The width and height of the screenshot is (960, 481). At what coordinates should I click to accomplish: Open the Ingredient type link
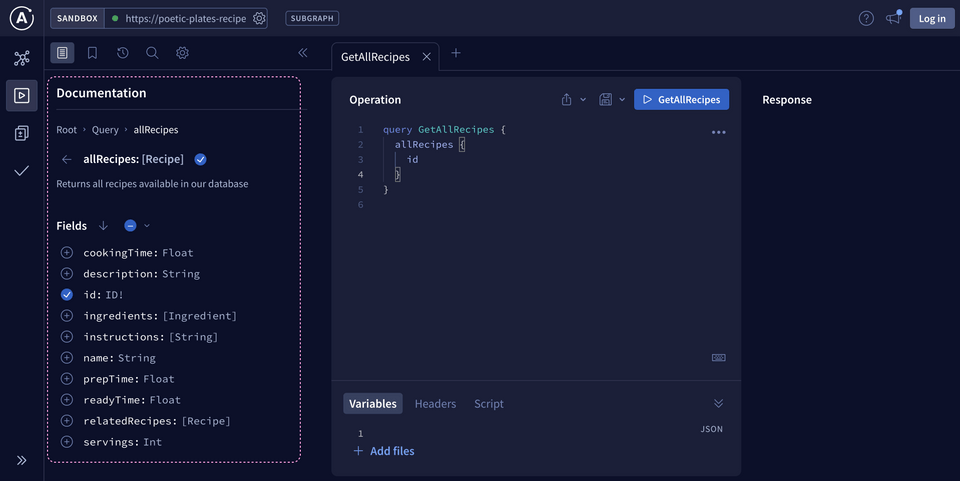click(x=200, y=316)
